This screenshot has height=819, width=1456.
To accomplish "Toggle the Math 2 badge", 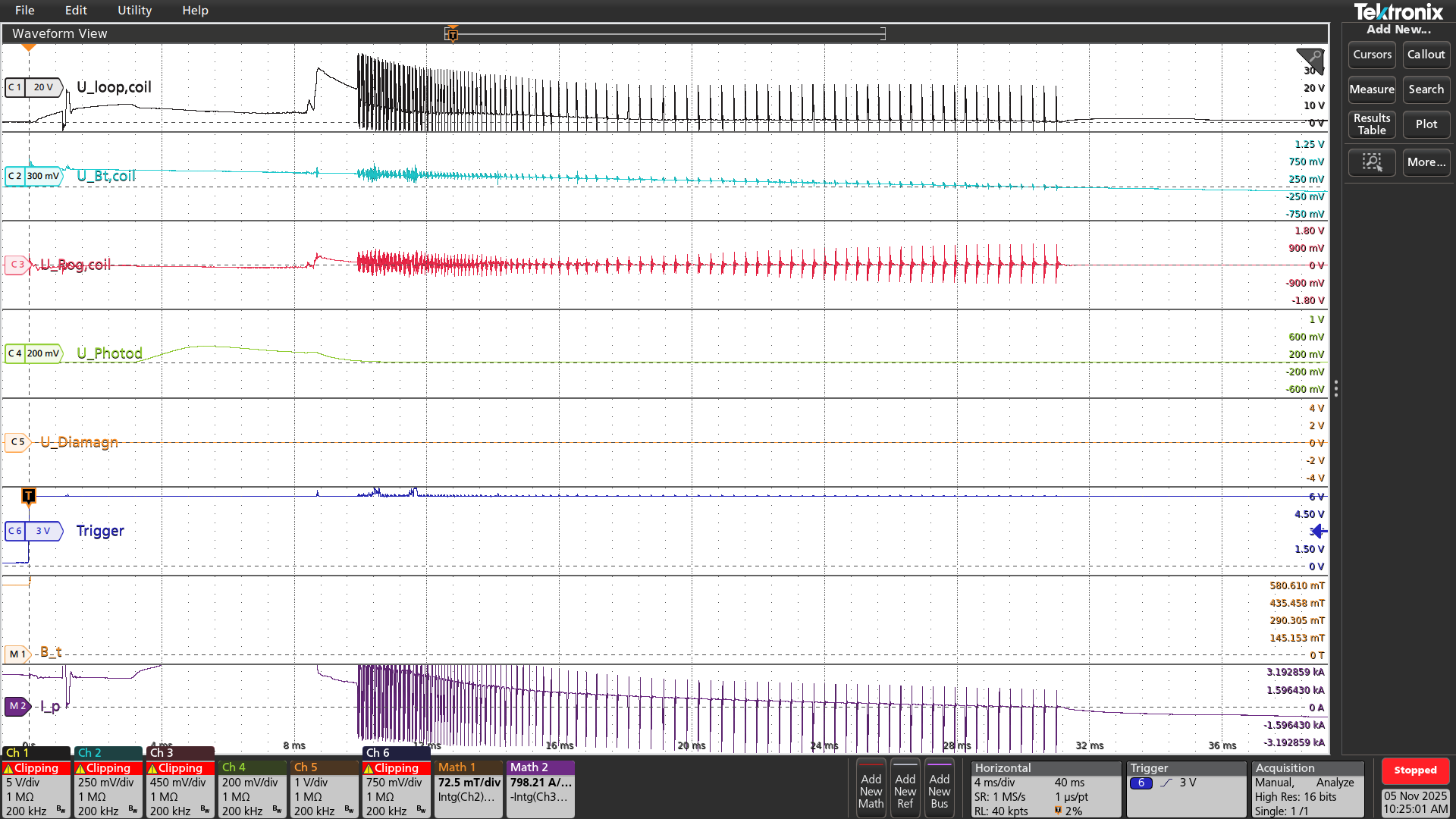I will (x=540, y=789).
